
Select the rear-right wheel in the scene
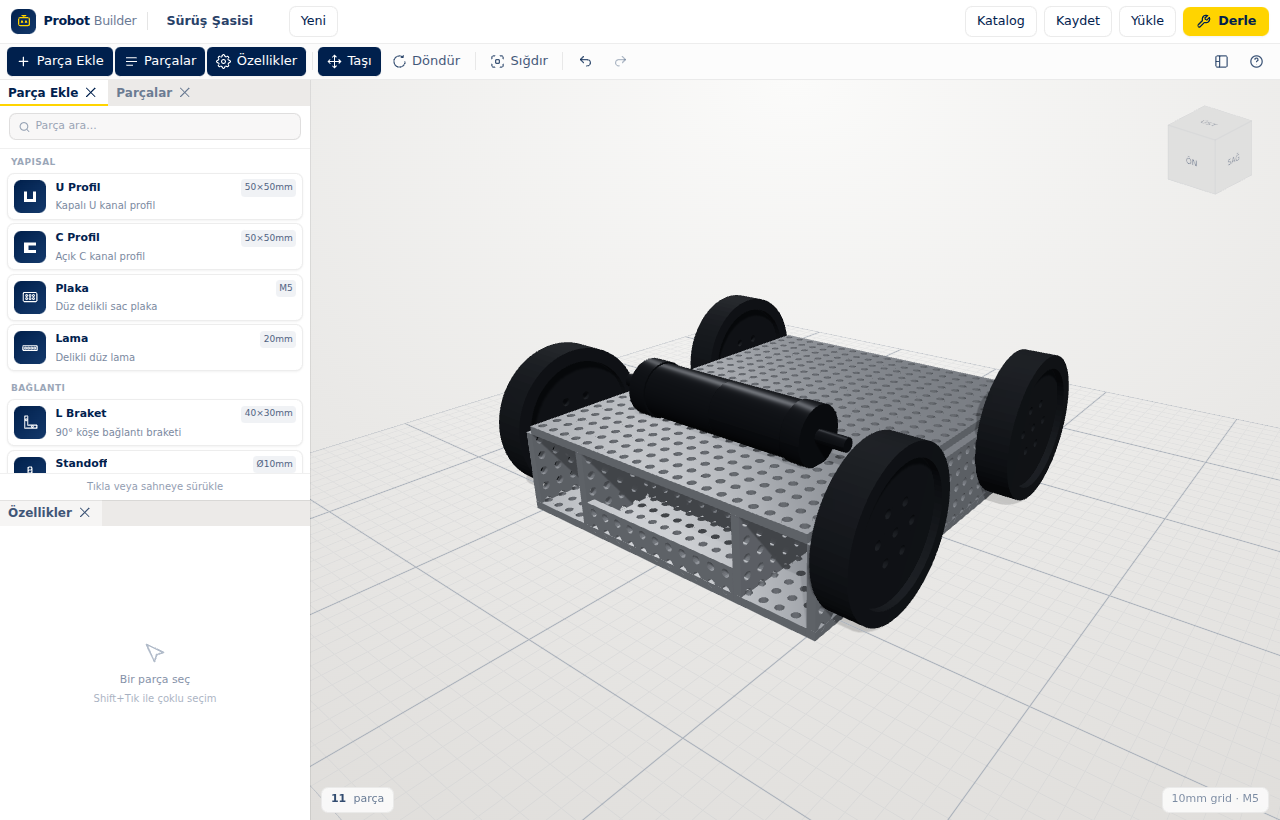point(1022,424)
